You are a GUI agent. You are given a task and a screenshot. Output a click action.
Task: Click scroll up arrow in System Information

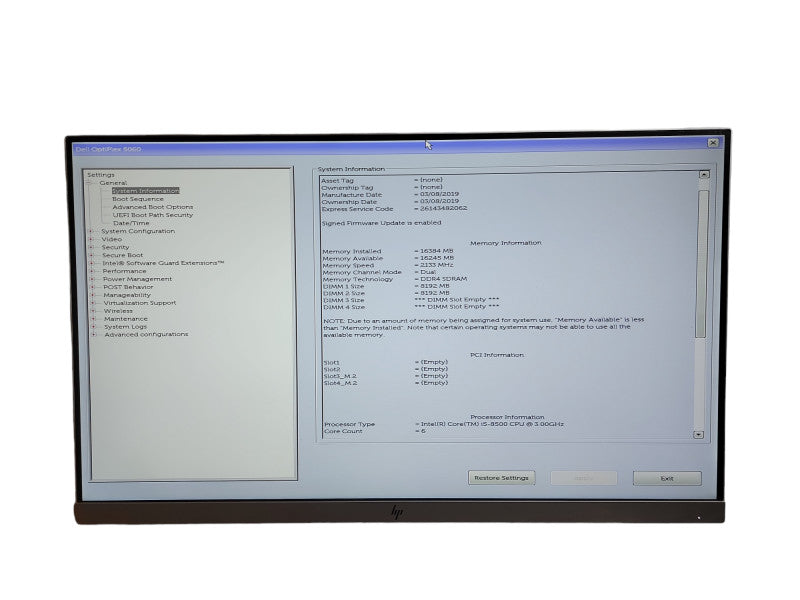704,174
